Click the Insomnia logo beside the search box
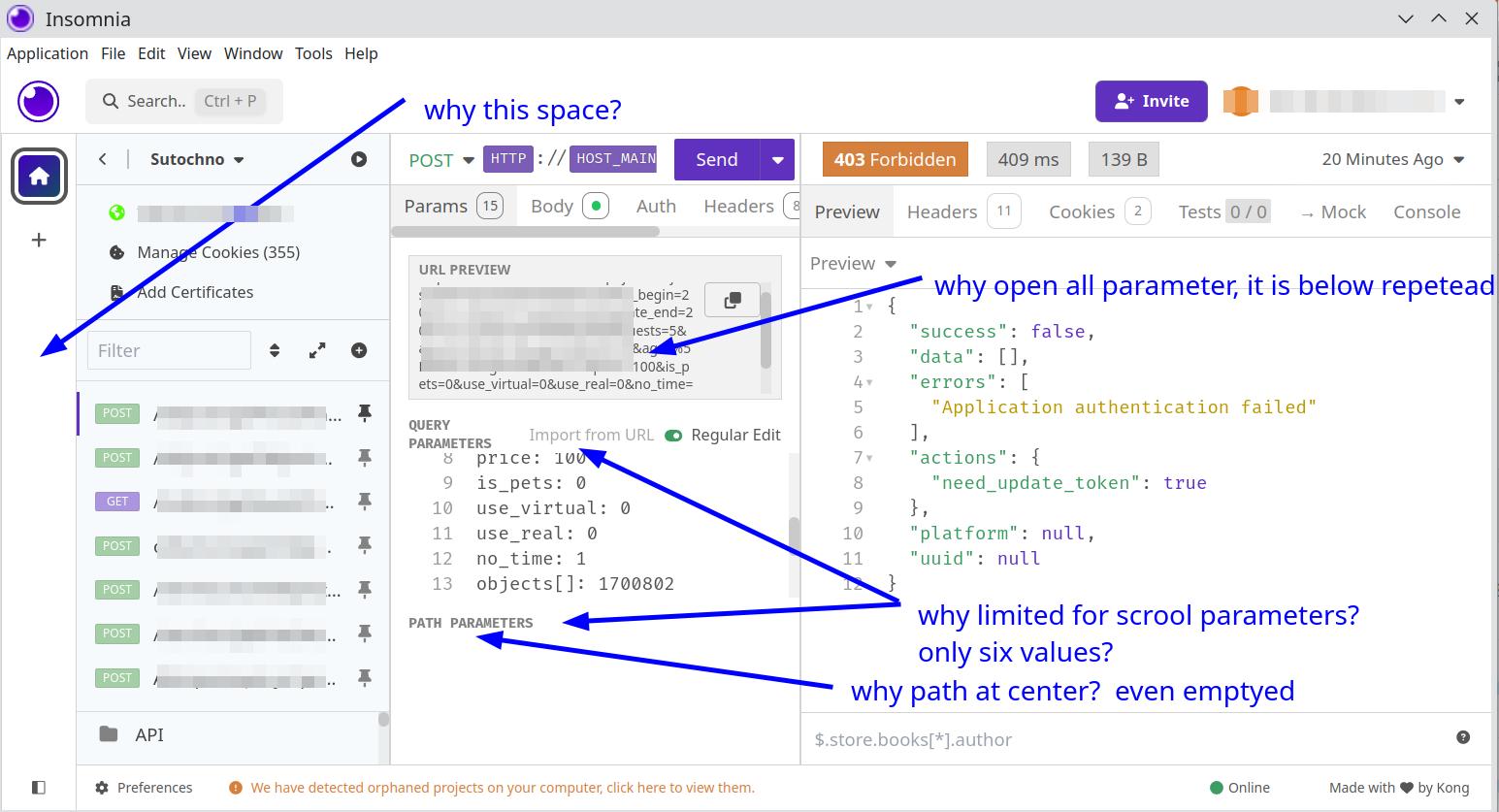The width and height of the screenshot is (1499, 812). point(39,101)
